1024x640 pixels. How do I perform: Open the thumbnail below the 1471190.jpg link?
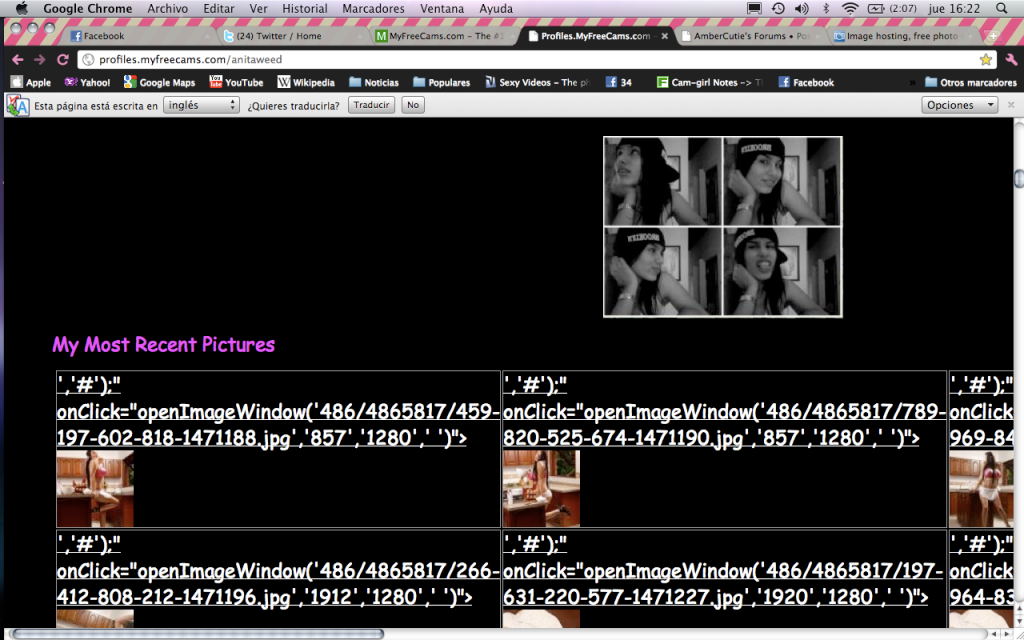541,488
